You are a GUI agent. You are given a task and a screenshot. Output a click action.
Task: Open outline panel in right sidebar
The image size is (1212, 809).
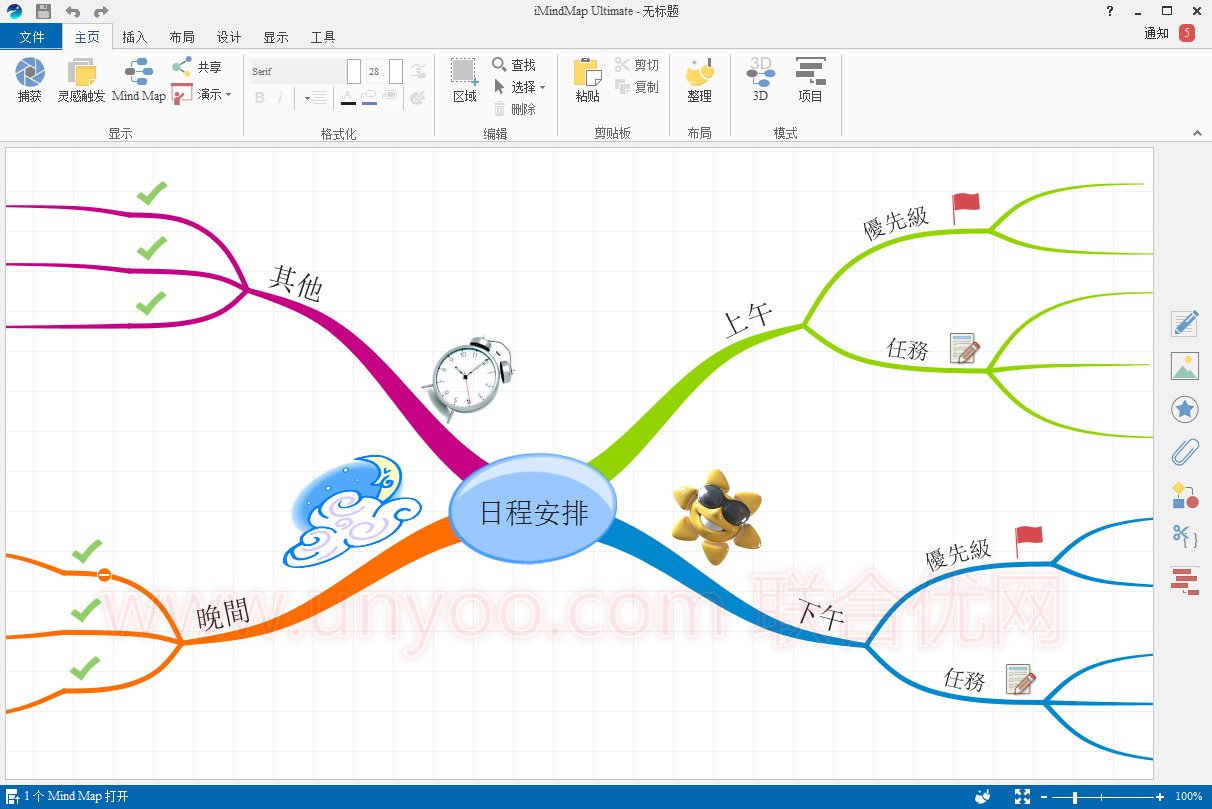(1185, 580)
